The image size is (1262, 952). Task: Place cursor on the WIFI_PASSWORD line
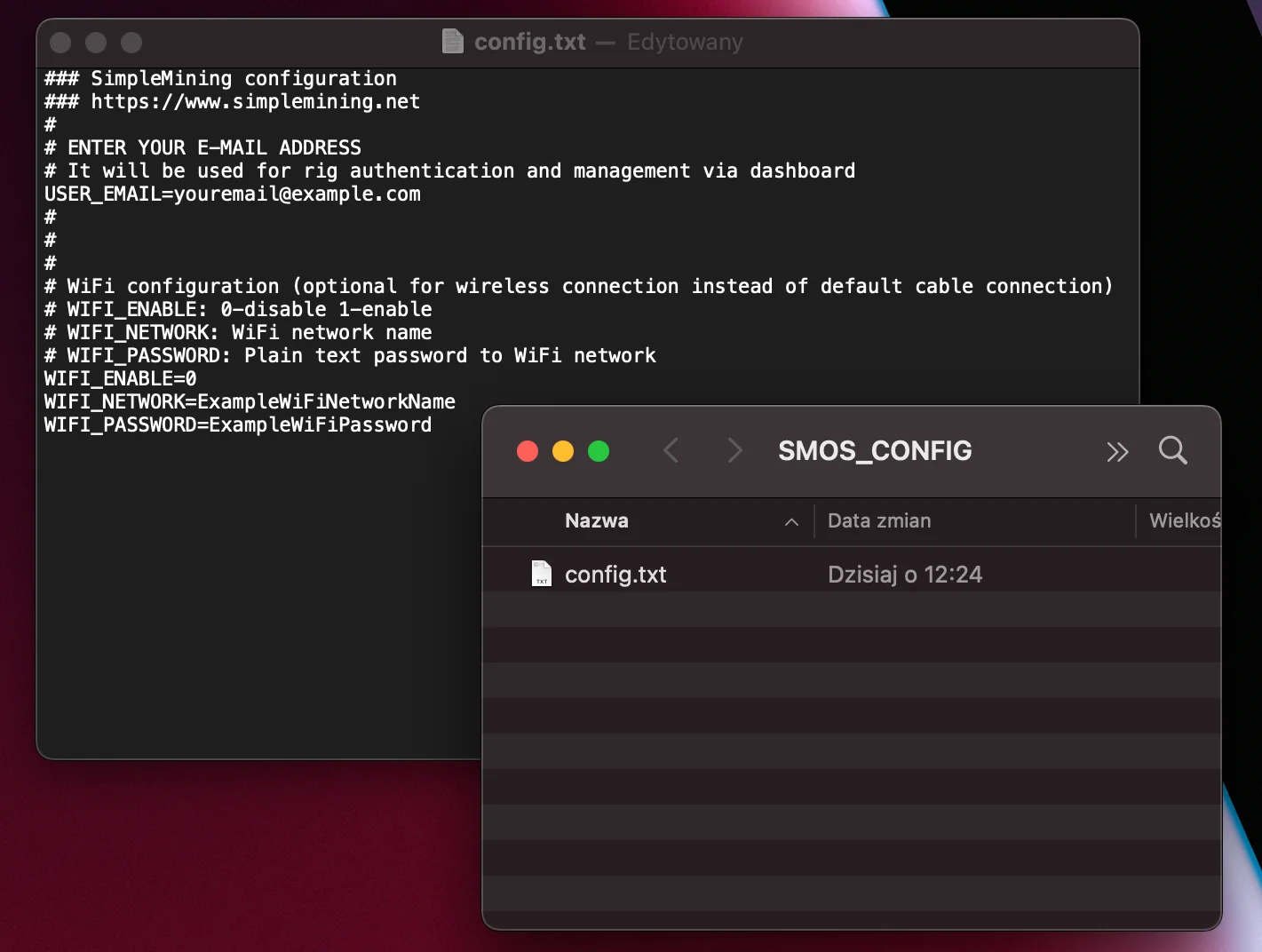point(237,424)
